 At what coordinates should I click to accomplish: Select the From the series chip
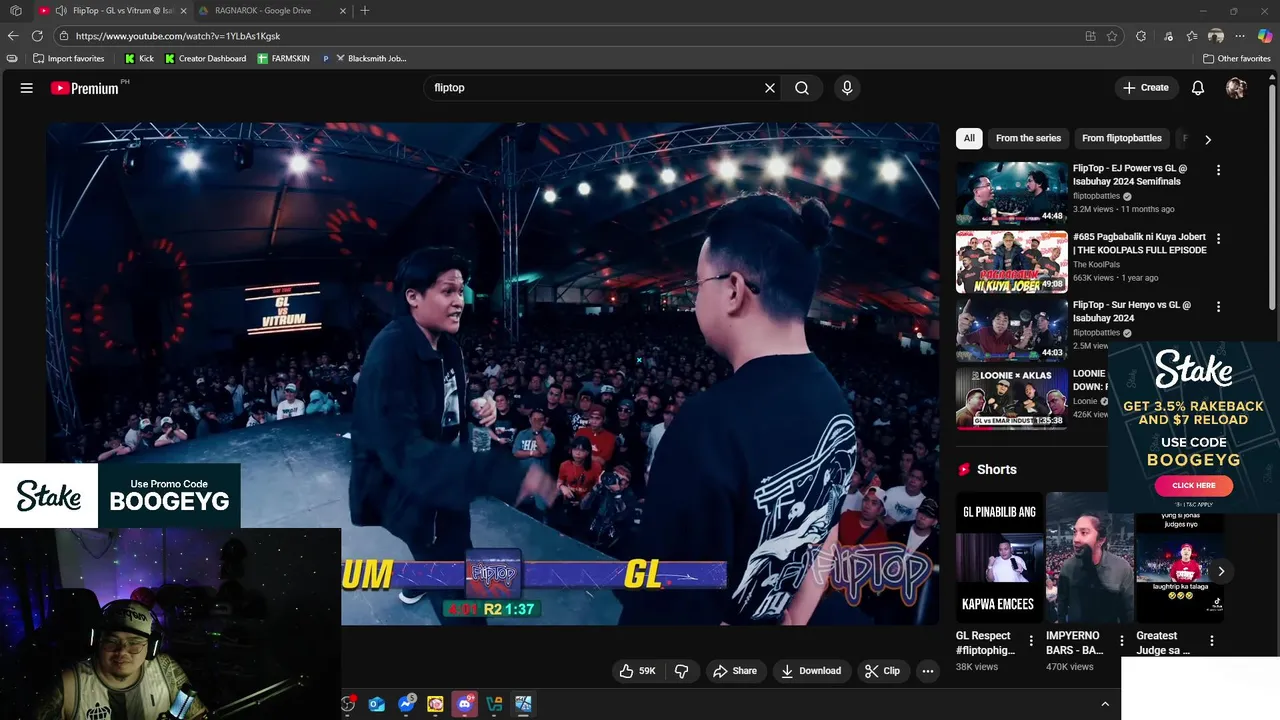pos(1028,138)
